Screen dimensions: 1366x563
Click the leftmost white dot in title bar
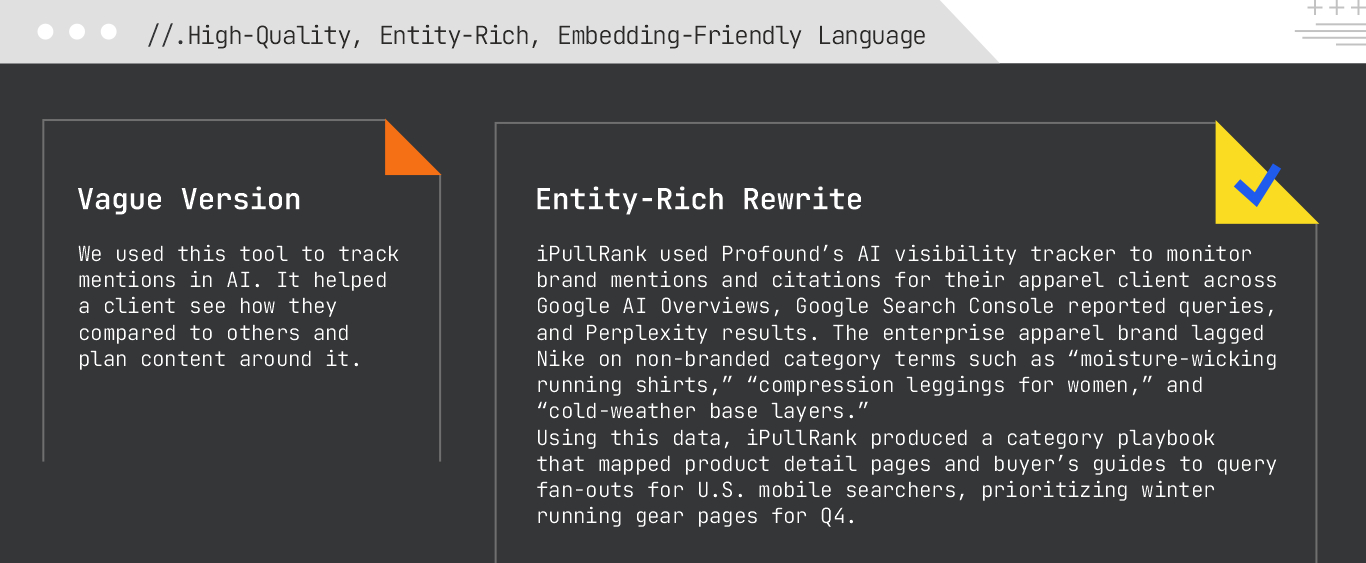click(x=45, y=32)
